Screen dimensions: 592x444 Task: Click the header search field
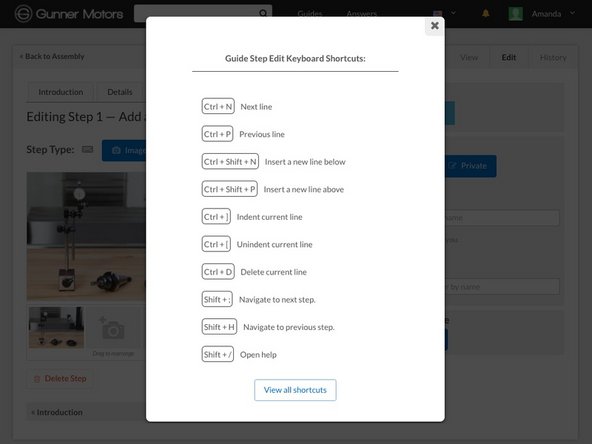[x=203, y=14]
